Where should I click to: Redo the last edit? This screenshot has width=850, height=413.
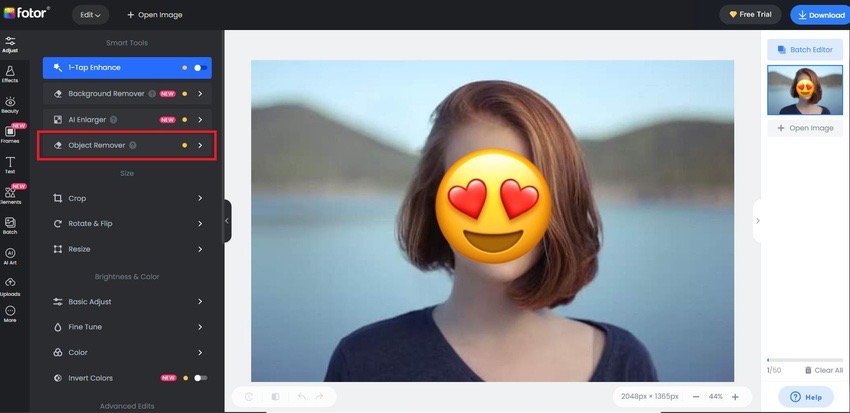pos(319,397)
